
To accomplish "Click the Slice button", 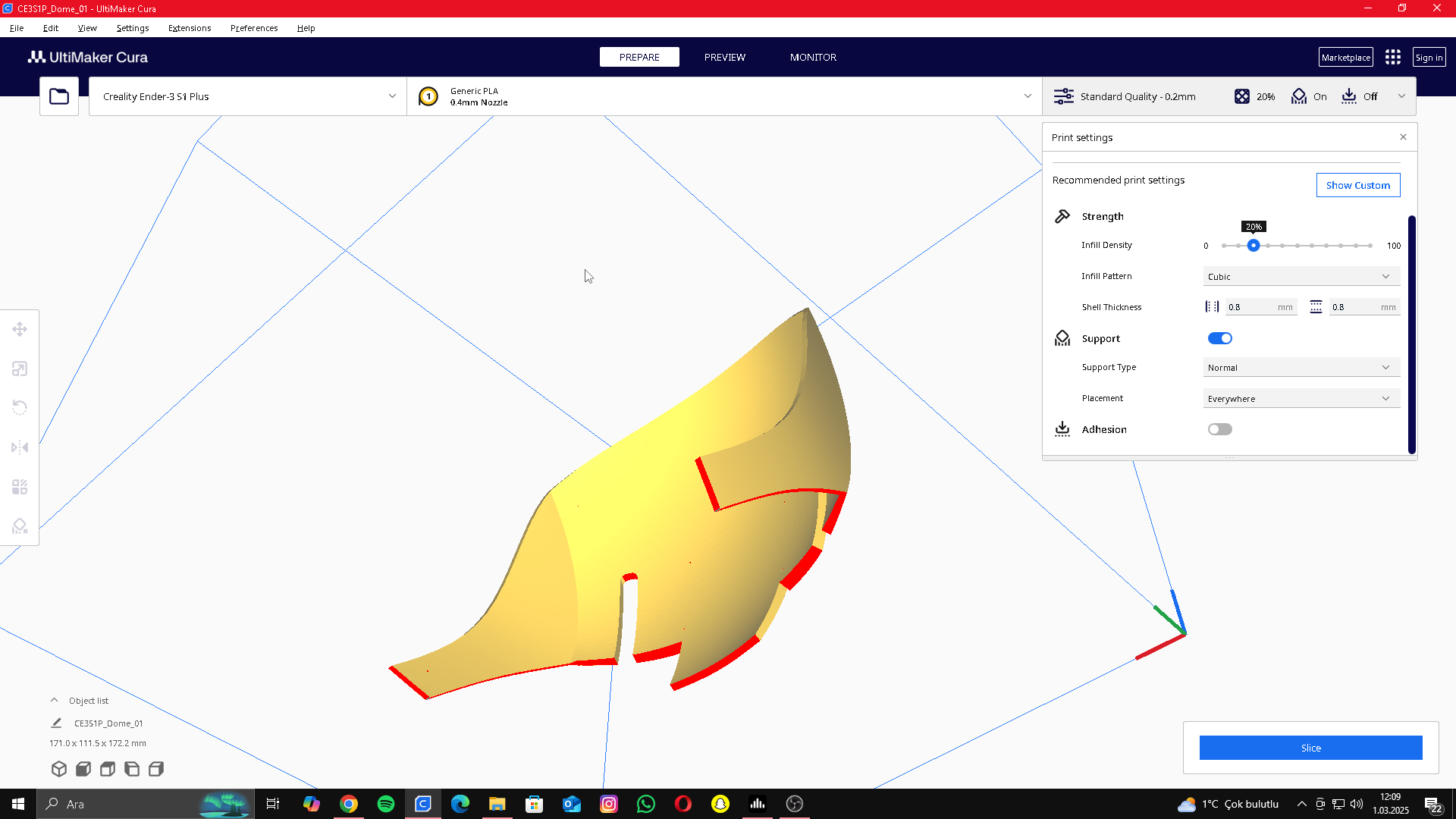I will (x=1310, y=748).
